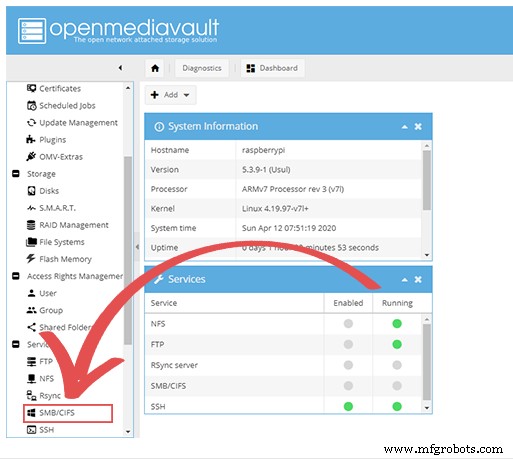Viewport: 513px width, 459px height.
Task: Open Group in the sidebar
Action: 45,310
